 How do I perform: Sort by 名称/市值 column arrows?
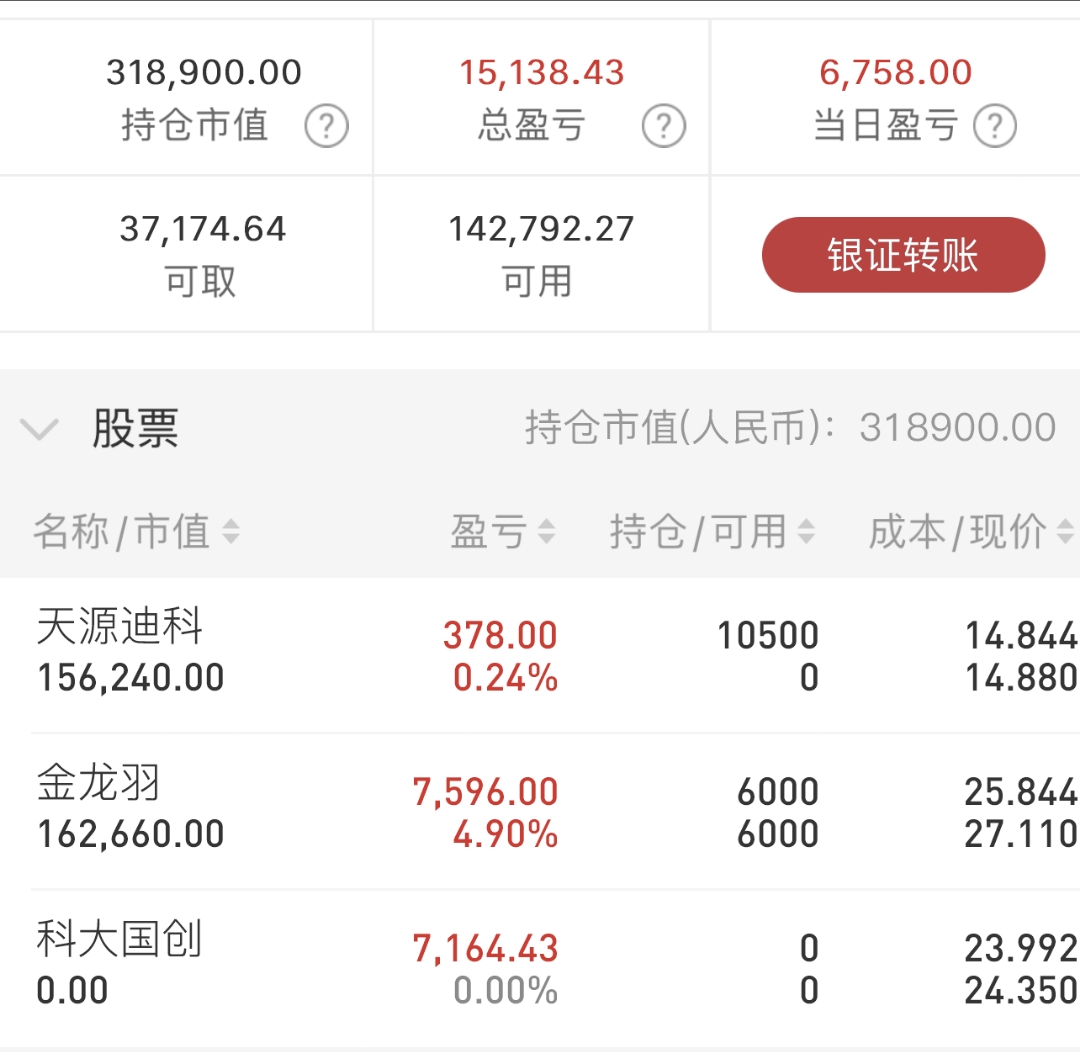point(231,532)
